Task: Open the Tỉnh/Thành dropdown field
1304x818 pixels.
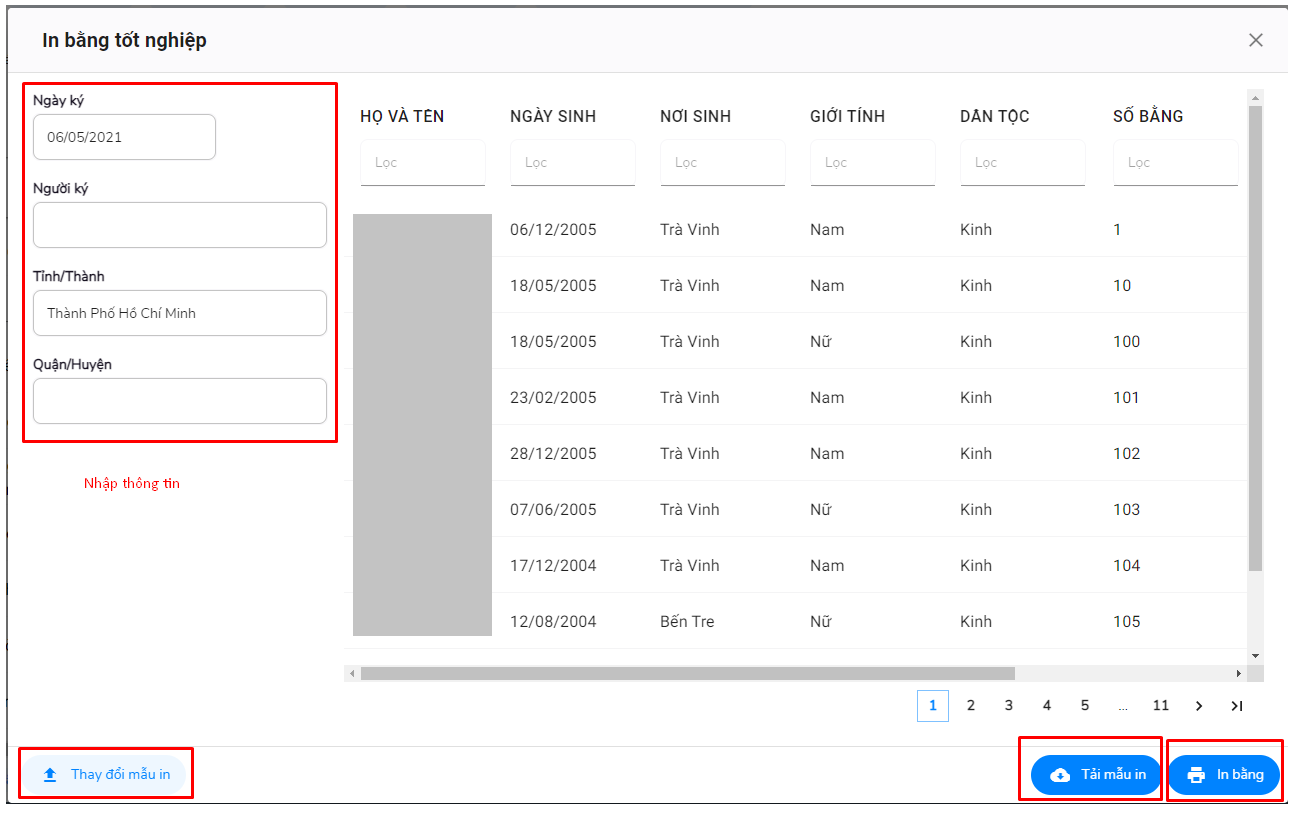Action: [x=180, y=313]
